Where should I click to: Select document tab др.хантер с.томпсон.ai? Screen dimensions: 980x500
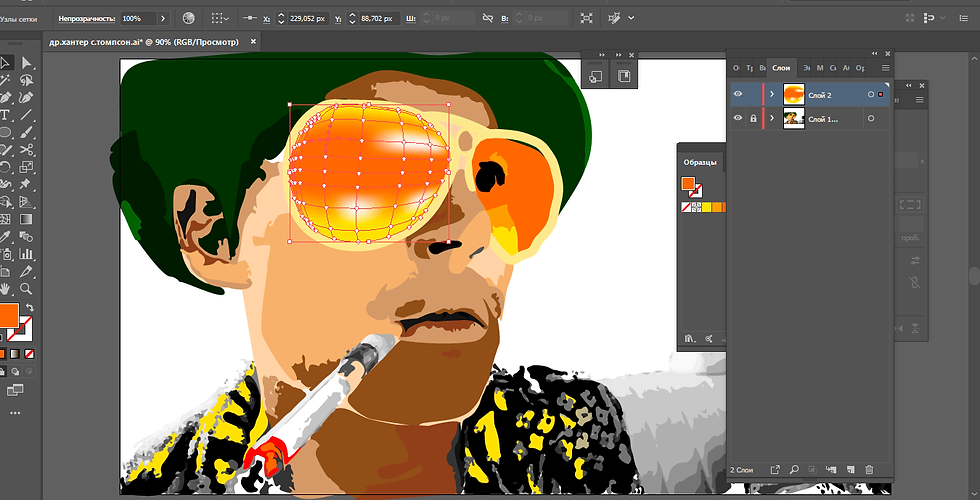click(144, 42)
